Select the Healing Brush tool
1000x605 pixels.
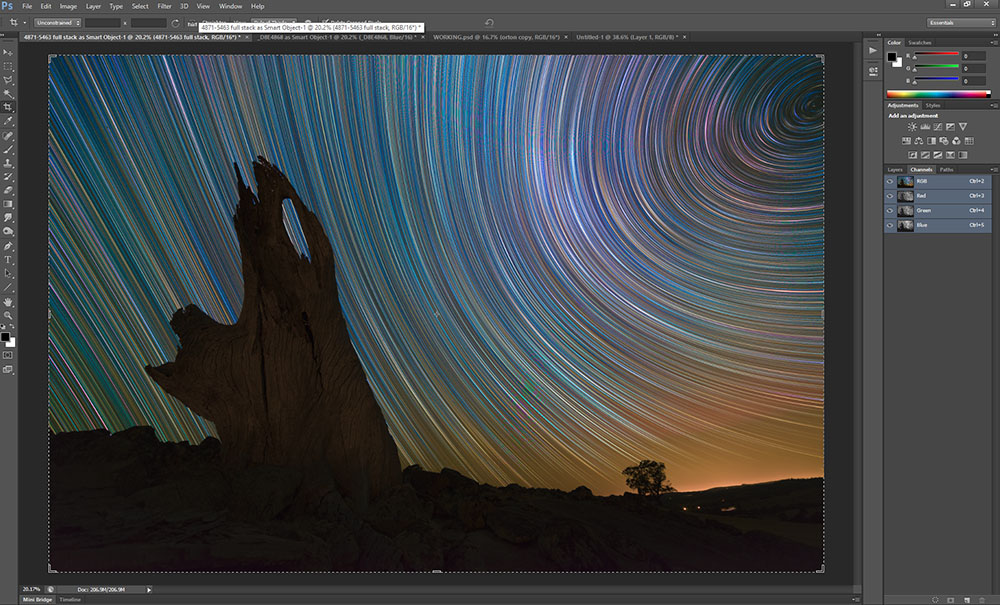click(8, 136)
